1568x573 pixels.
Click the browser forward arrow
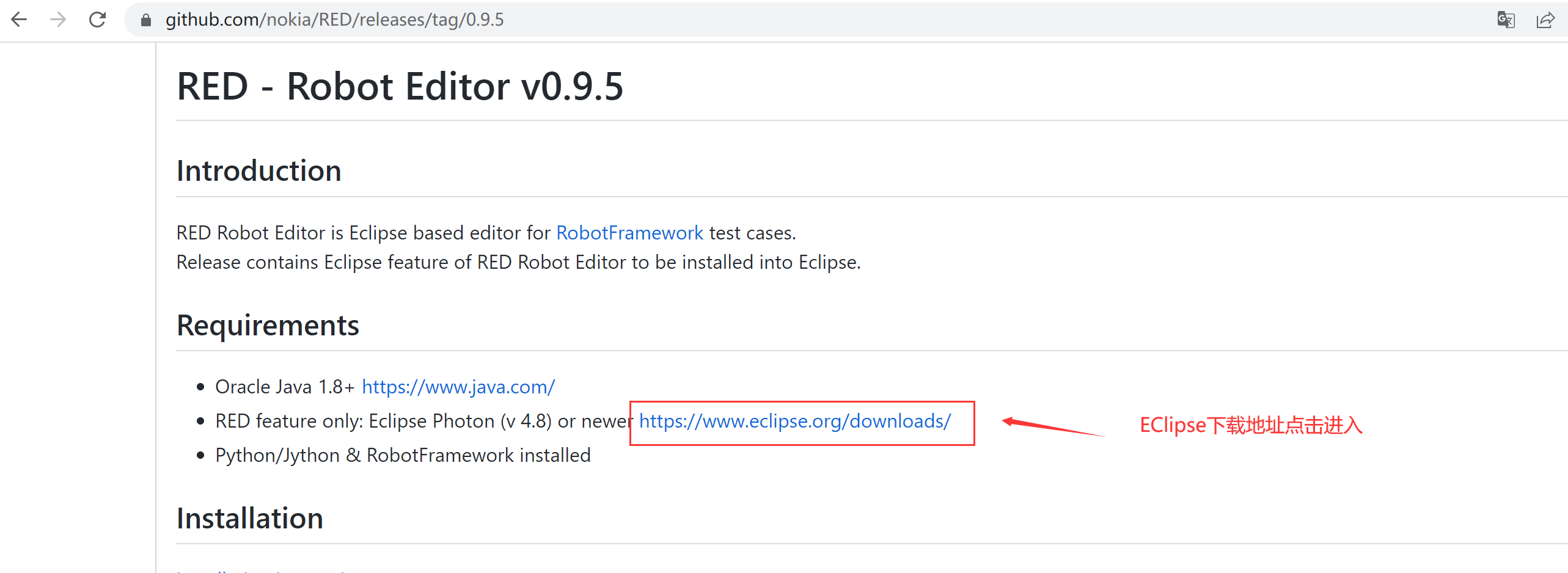coord(58,20)
